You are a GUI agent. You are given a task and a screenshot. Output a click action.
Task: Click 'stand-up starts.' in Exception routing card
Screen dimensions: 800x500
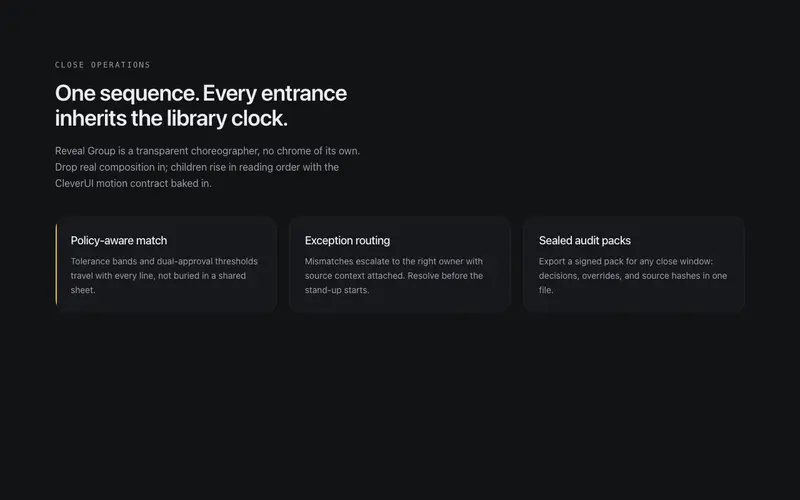[x=337, y=290]
